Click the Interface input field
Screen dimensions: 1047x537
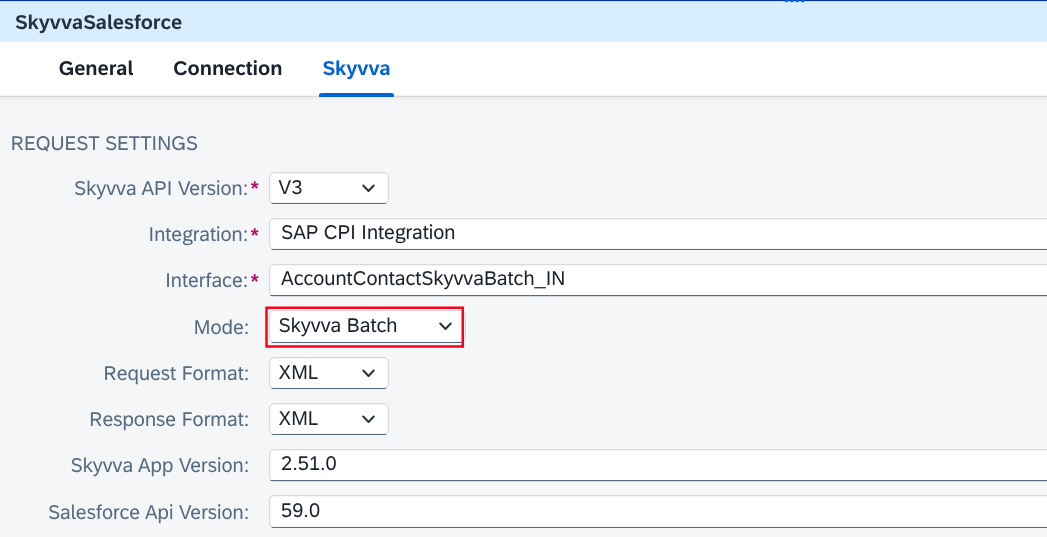658,280
